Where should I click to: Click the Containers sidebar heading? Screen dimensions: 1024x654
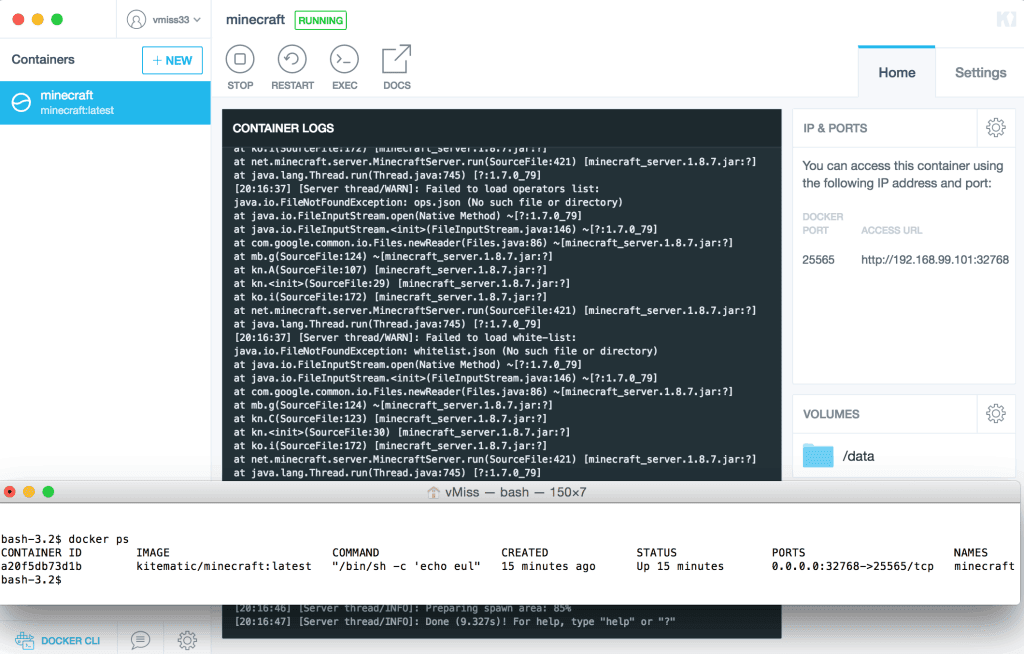pyautogui.click(x=43, y=59)
